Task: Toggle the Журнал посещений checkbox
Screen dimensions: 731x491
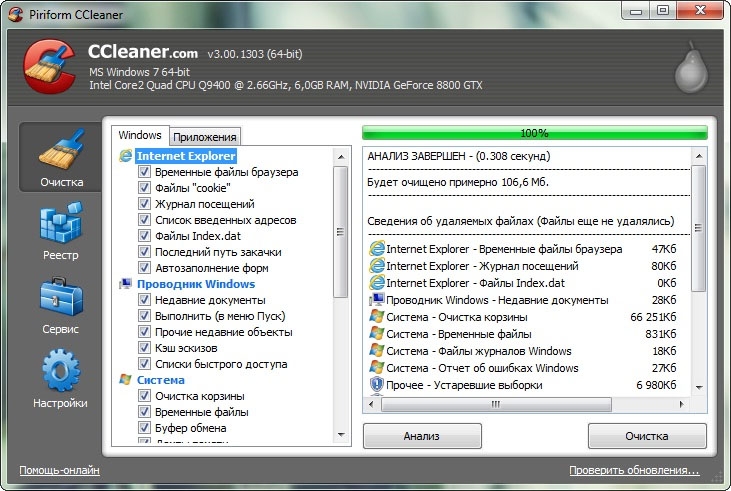Action: click(x=145, y=204)
